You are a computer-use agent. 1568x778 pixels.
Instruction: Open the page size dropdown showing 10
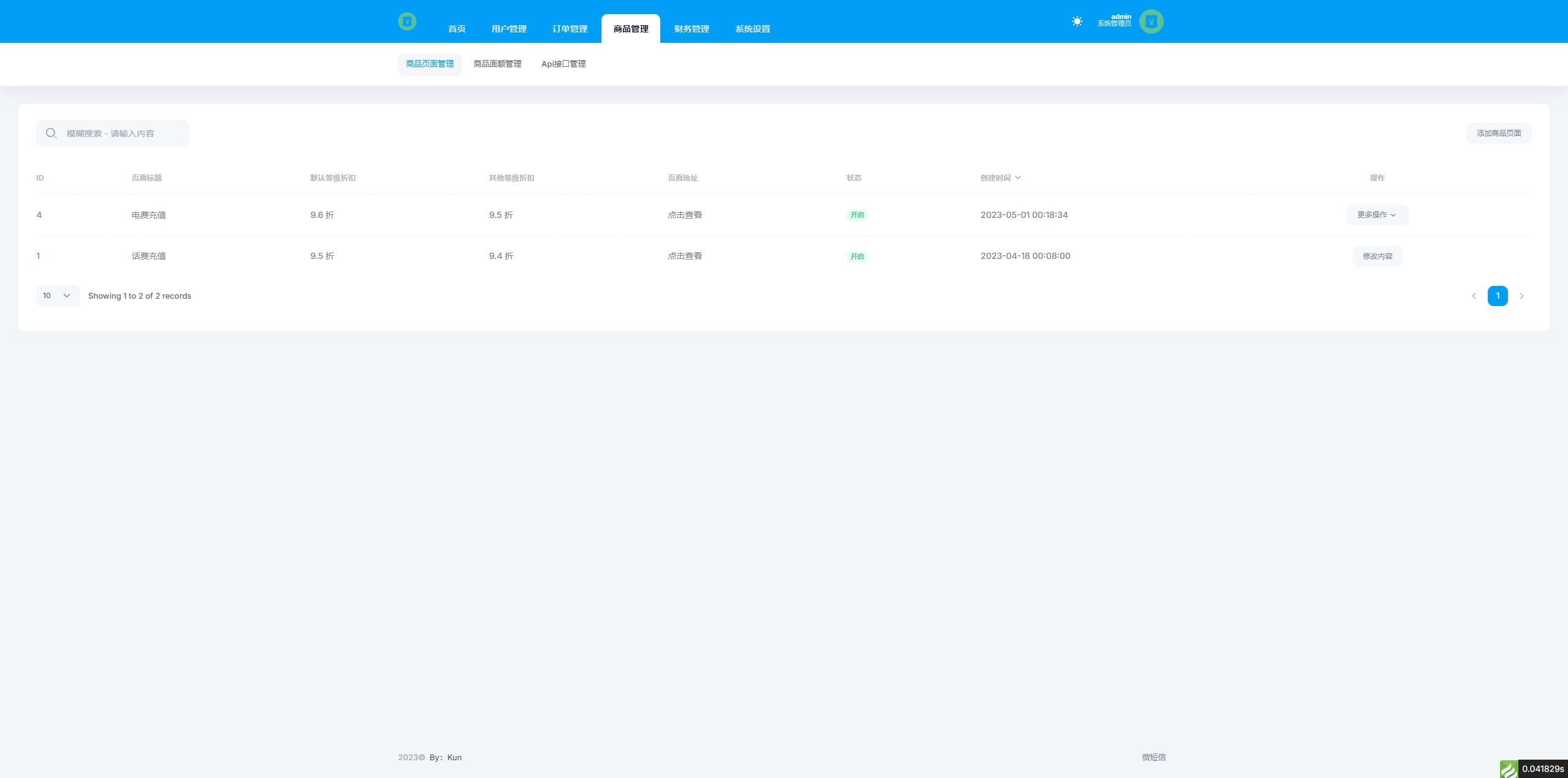(58, 296)
